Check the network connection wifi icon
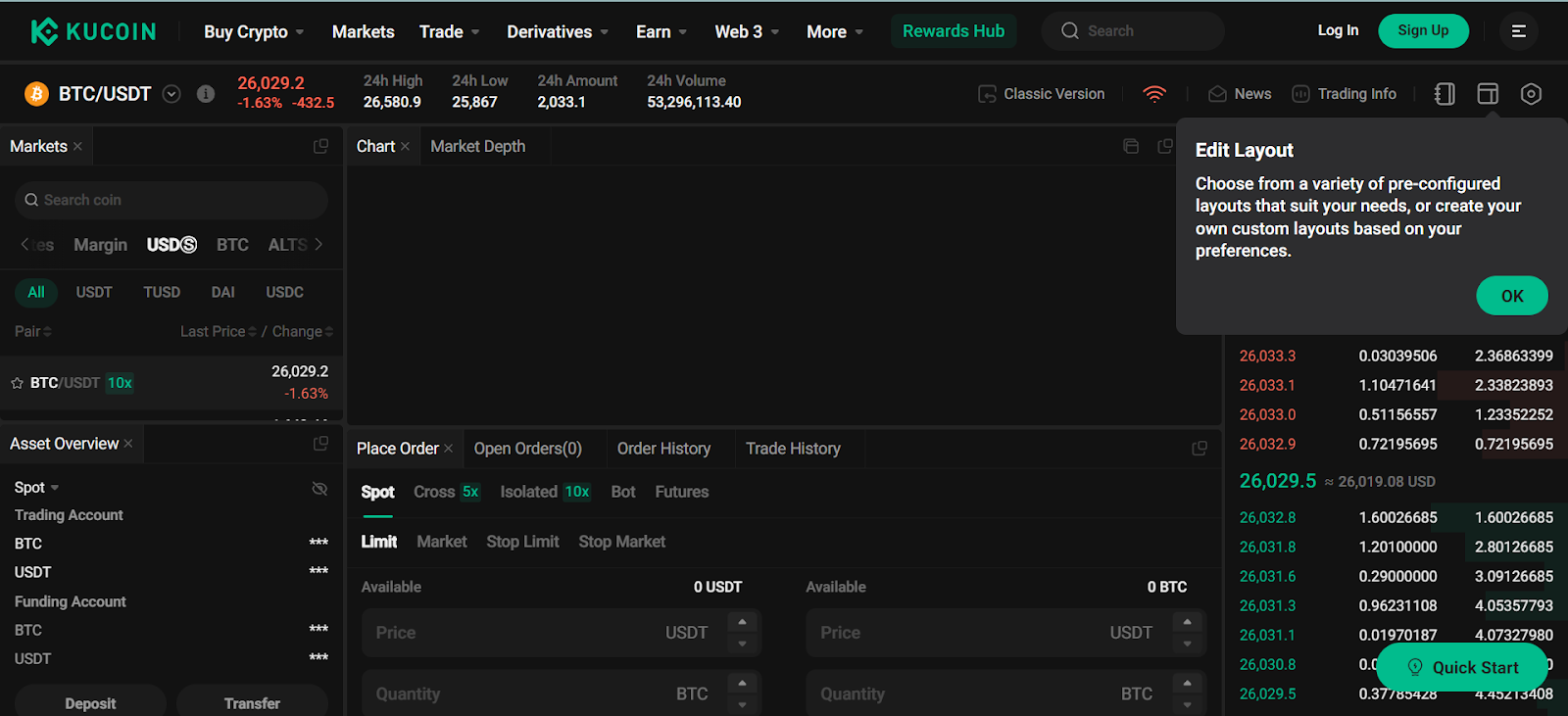1568x716 pixels. [1154, 94]
